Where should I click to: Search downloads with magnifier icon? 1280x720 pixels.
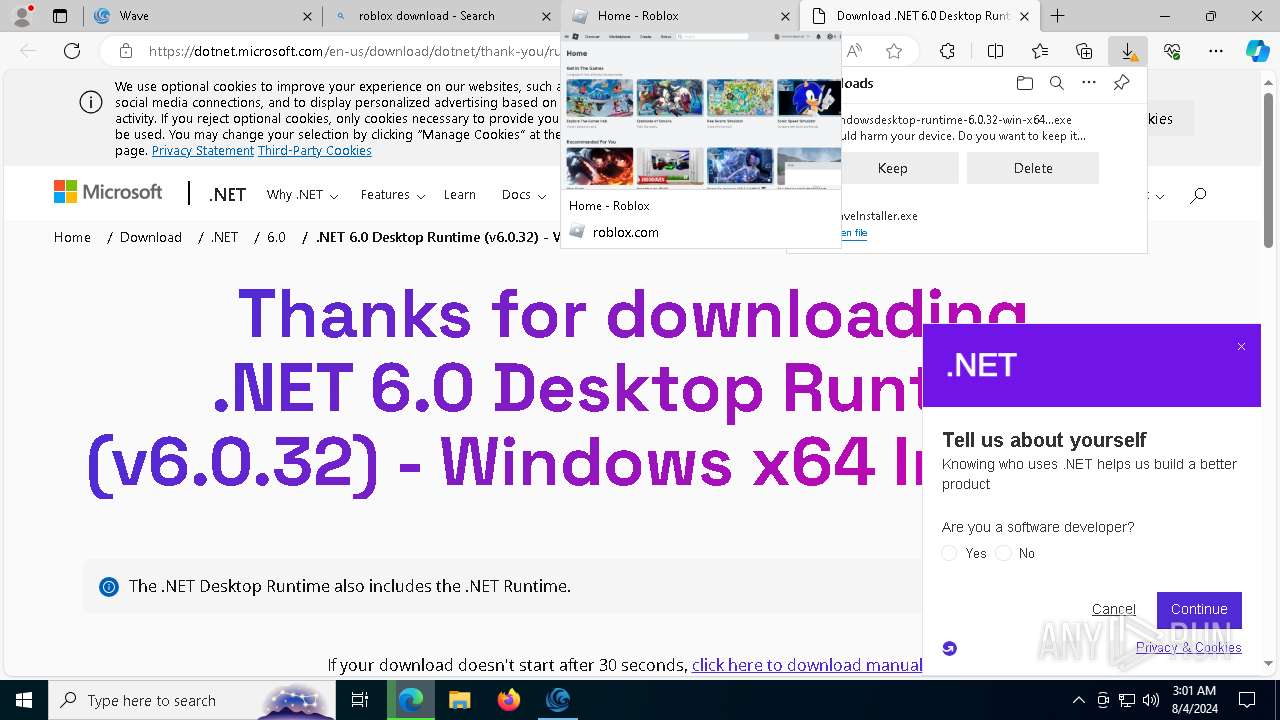coord(1056,83)
